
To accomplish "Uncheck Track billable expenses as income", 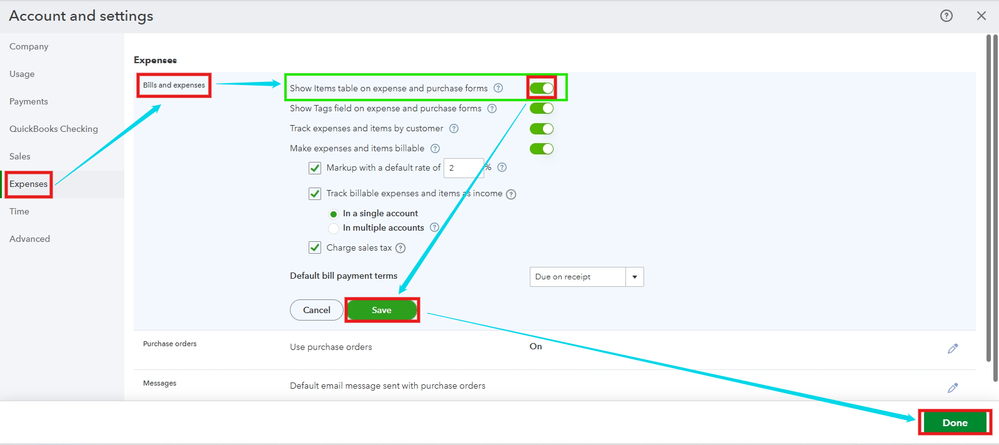I will 315,193.
